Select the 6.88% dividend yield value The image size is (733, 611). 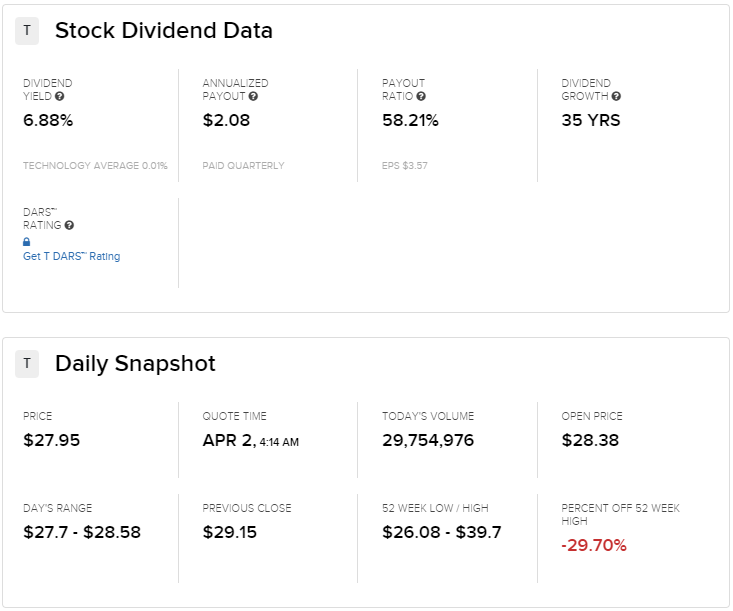tap(48, 121)
